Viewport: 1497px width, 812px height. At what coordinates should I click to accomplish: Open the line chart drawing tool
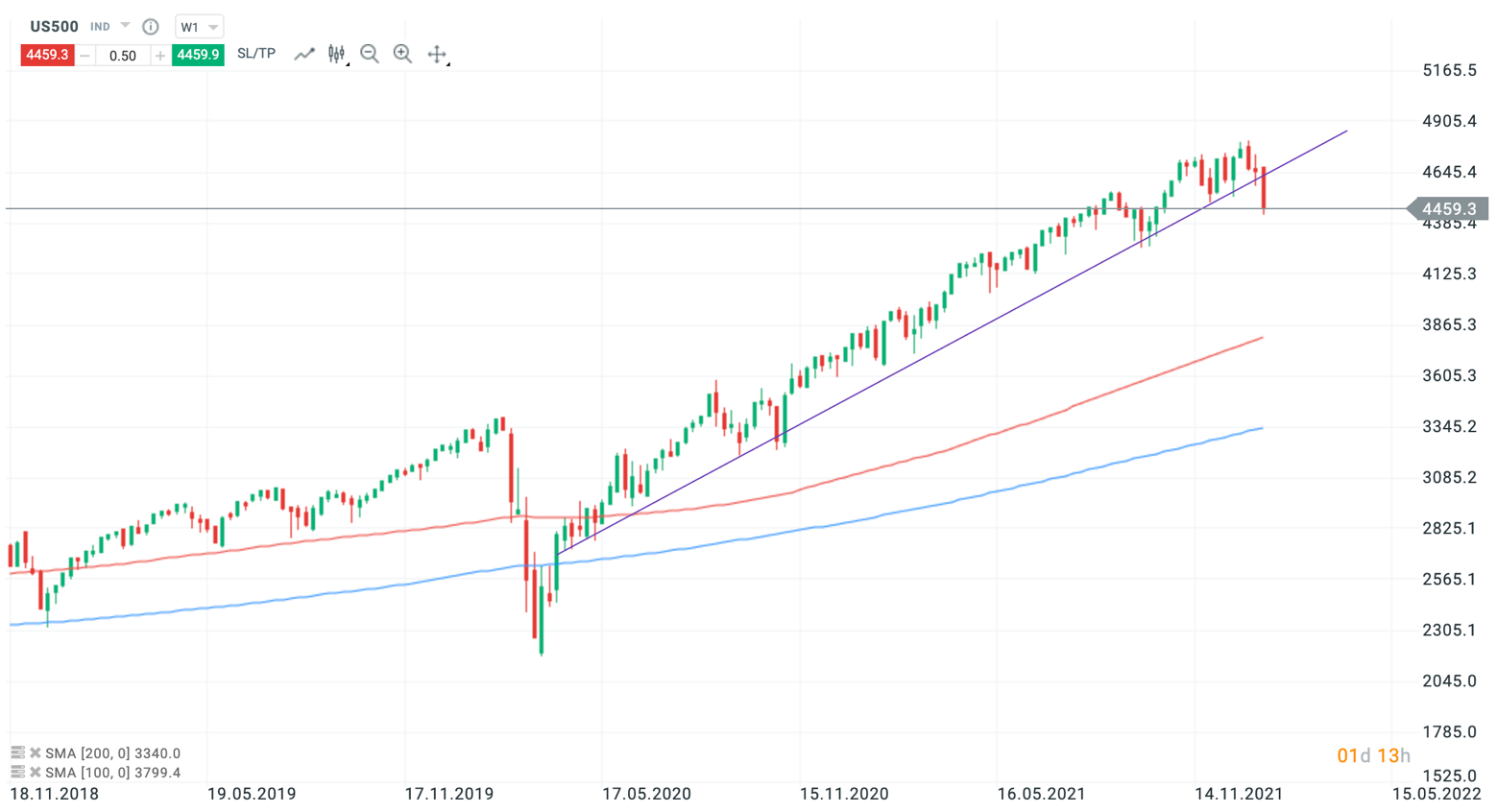pos(304,55)
